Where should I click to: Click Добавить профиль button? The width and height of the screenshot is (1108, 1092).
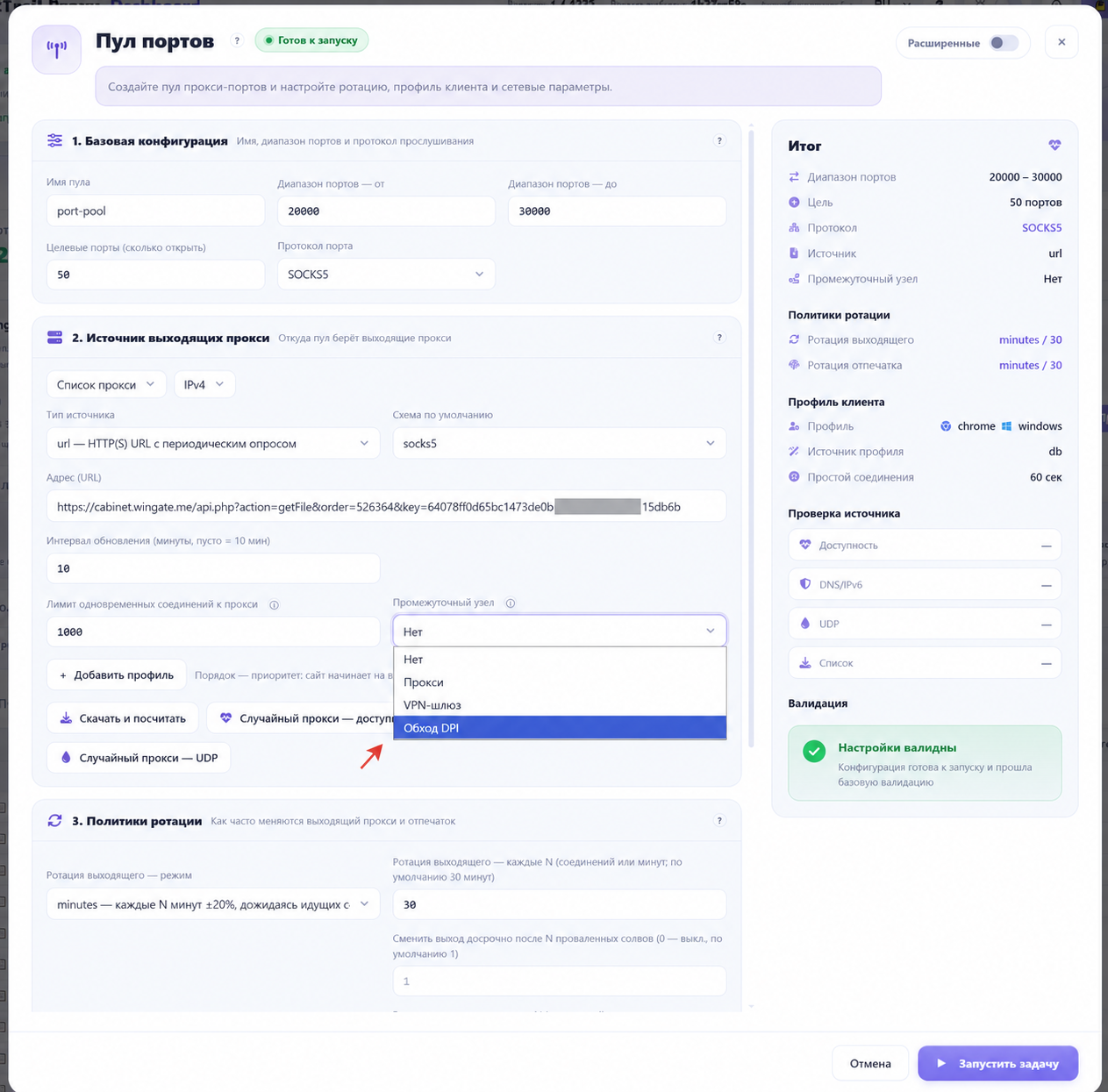coord(117,675)
